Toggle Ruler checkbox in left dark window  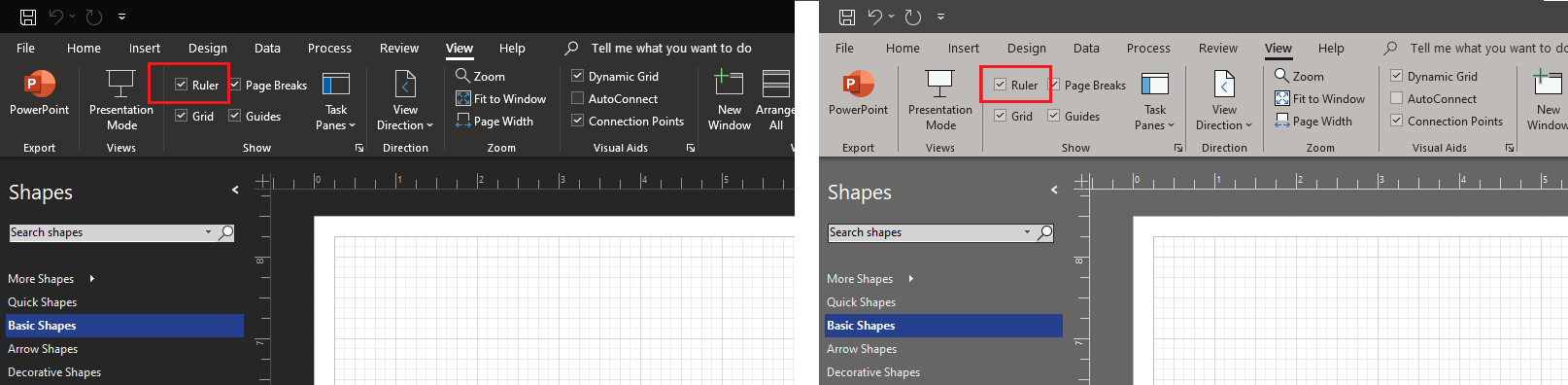tap(181, 85)
